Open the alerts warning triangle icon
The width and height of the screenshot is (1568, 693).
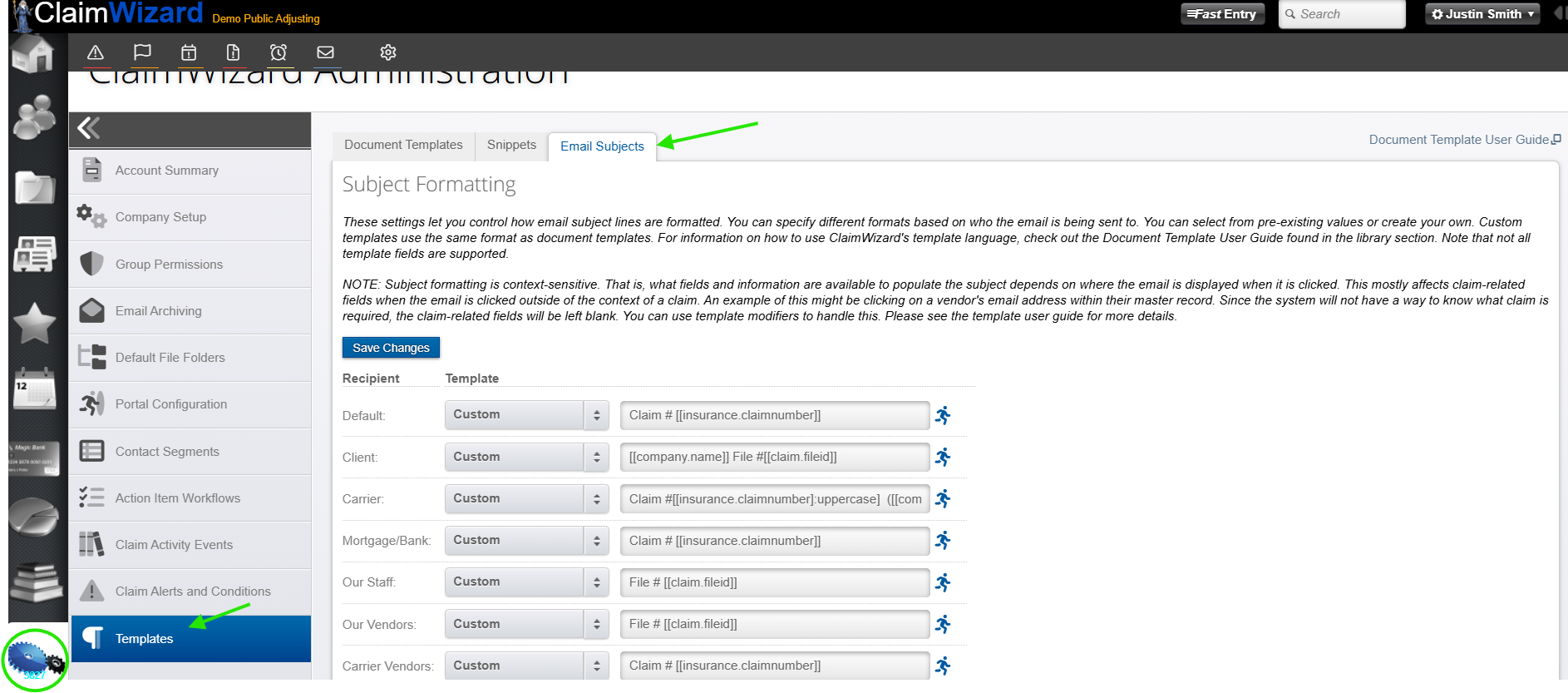point(96,52)
